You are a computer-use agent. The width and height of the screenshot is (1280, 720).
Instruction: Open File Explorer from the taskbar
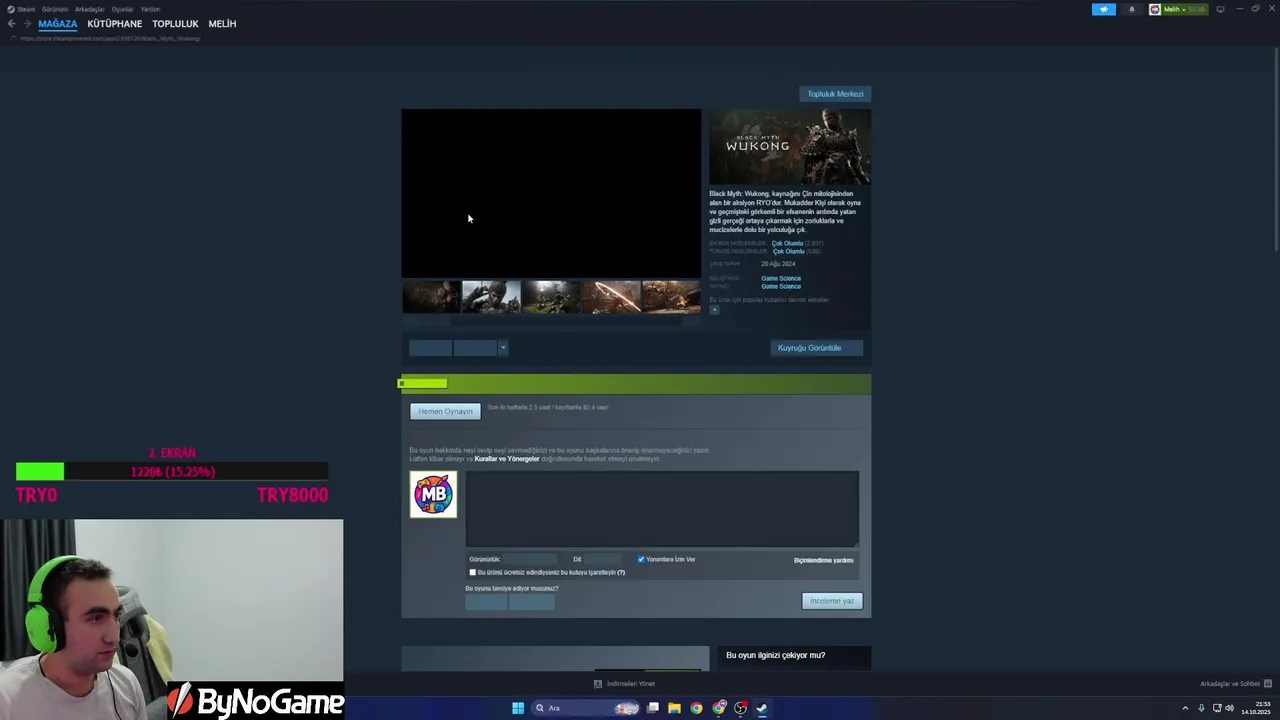point(675,708)
